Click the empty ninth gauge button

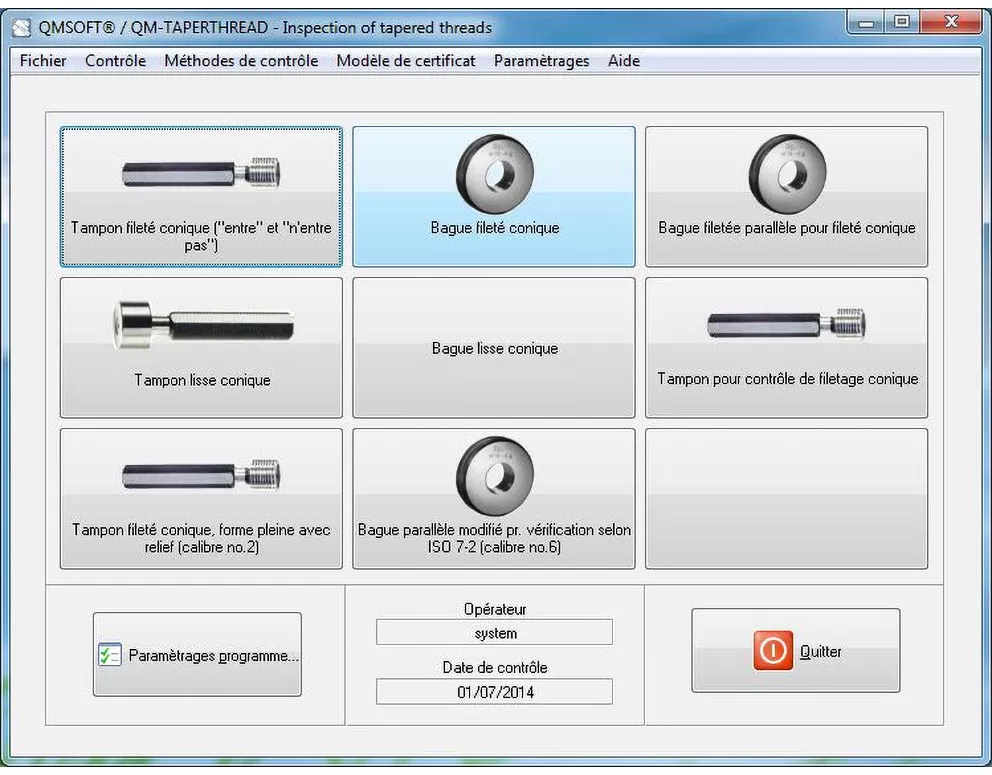[x=786, y=499]
